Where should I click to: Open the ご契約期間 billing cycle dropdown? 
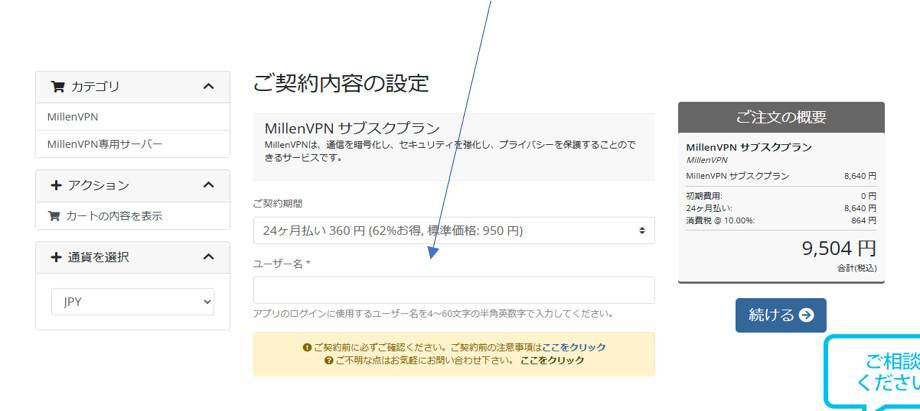click(x=454, y=231)
